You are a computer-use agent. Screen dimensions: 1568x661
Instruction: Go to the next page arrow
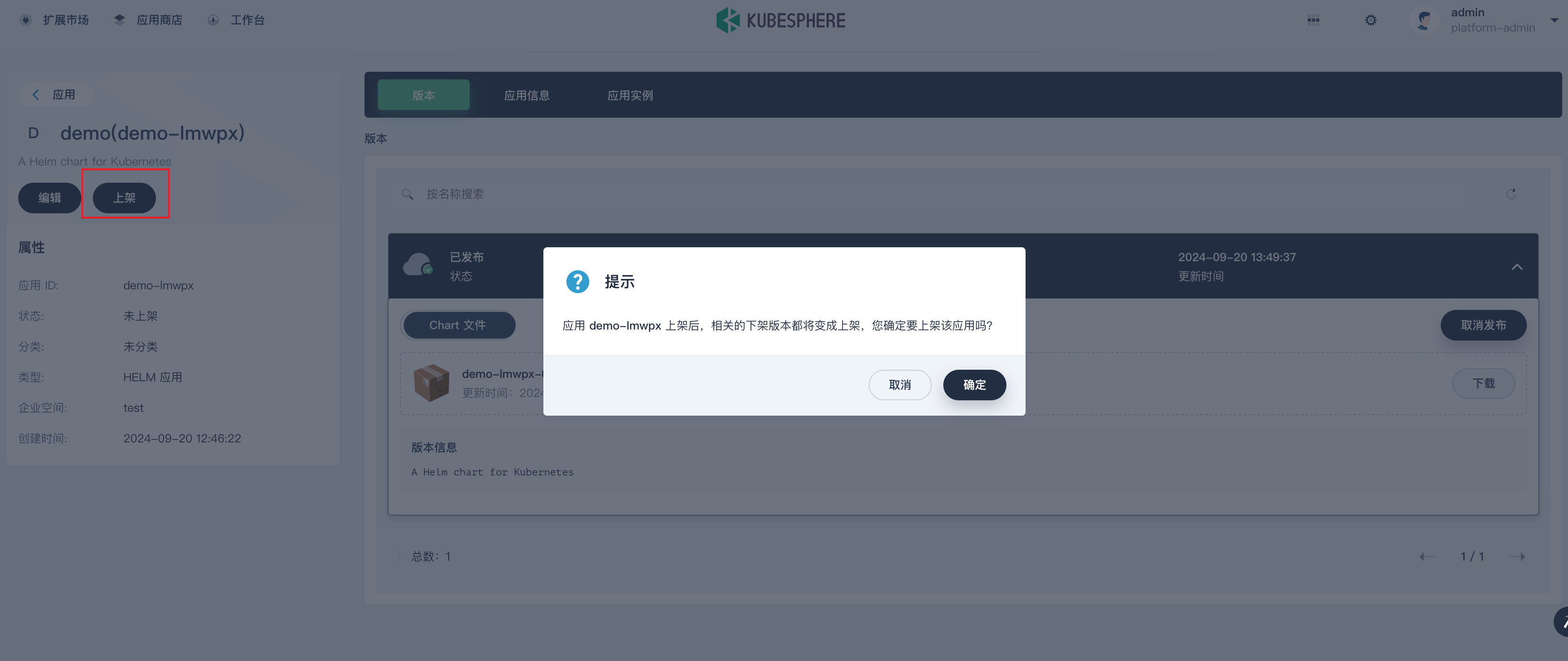pyautogui.click(x=1517, y=556)
